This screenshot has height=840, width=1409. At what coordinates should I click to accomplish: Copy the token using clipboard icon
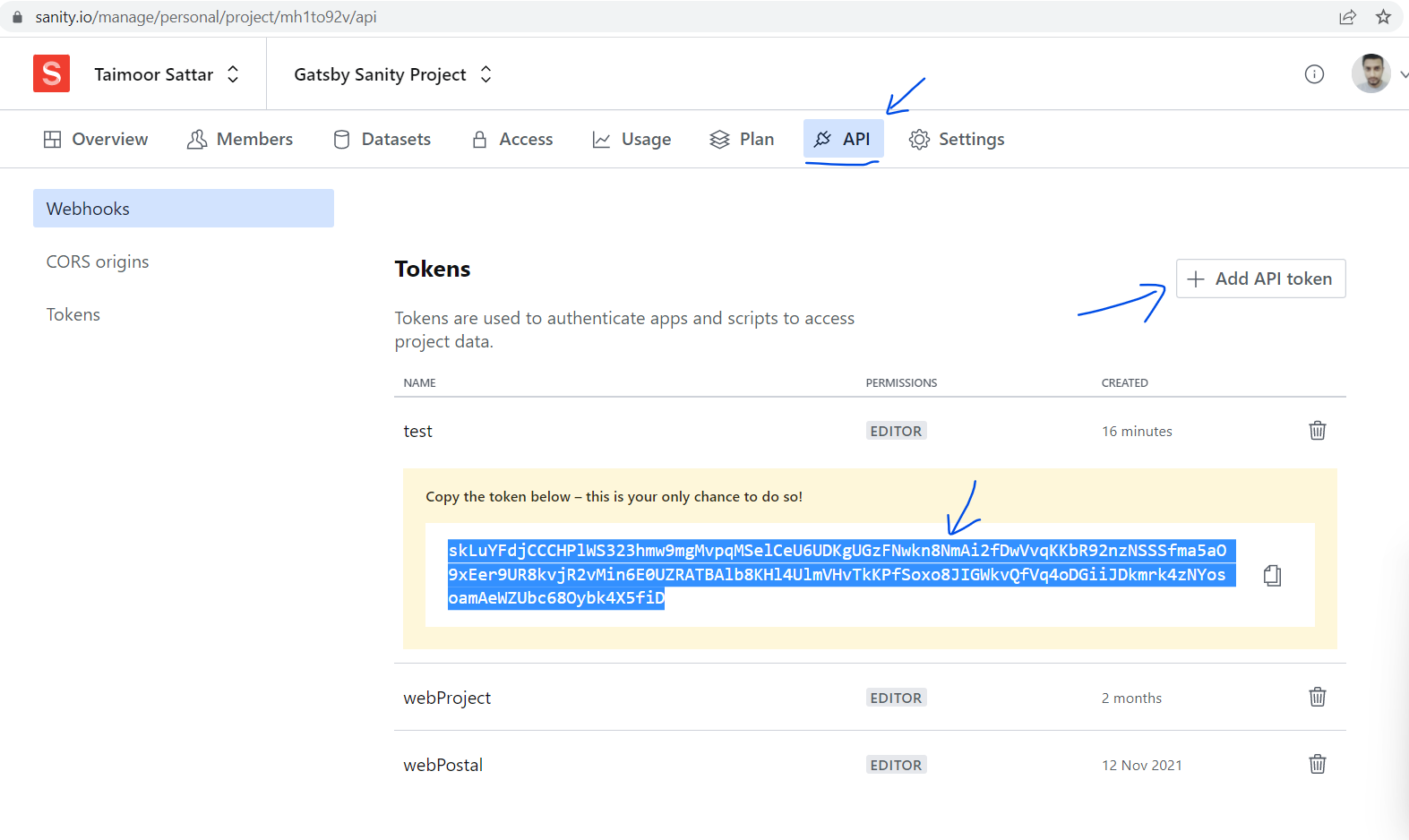(x=1272, y=575)
